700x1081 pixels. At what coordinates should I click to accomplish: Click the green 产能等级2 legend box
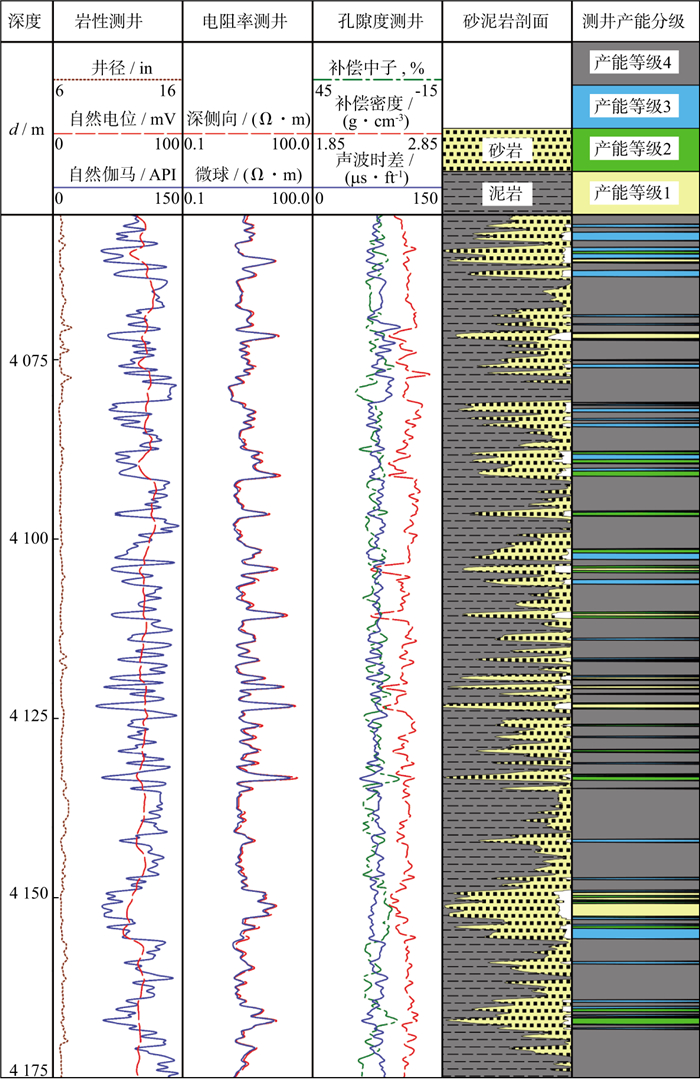point(636,149)
